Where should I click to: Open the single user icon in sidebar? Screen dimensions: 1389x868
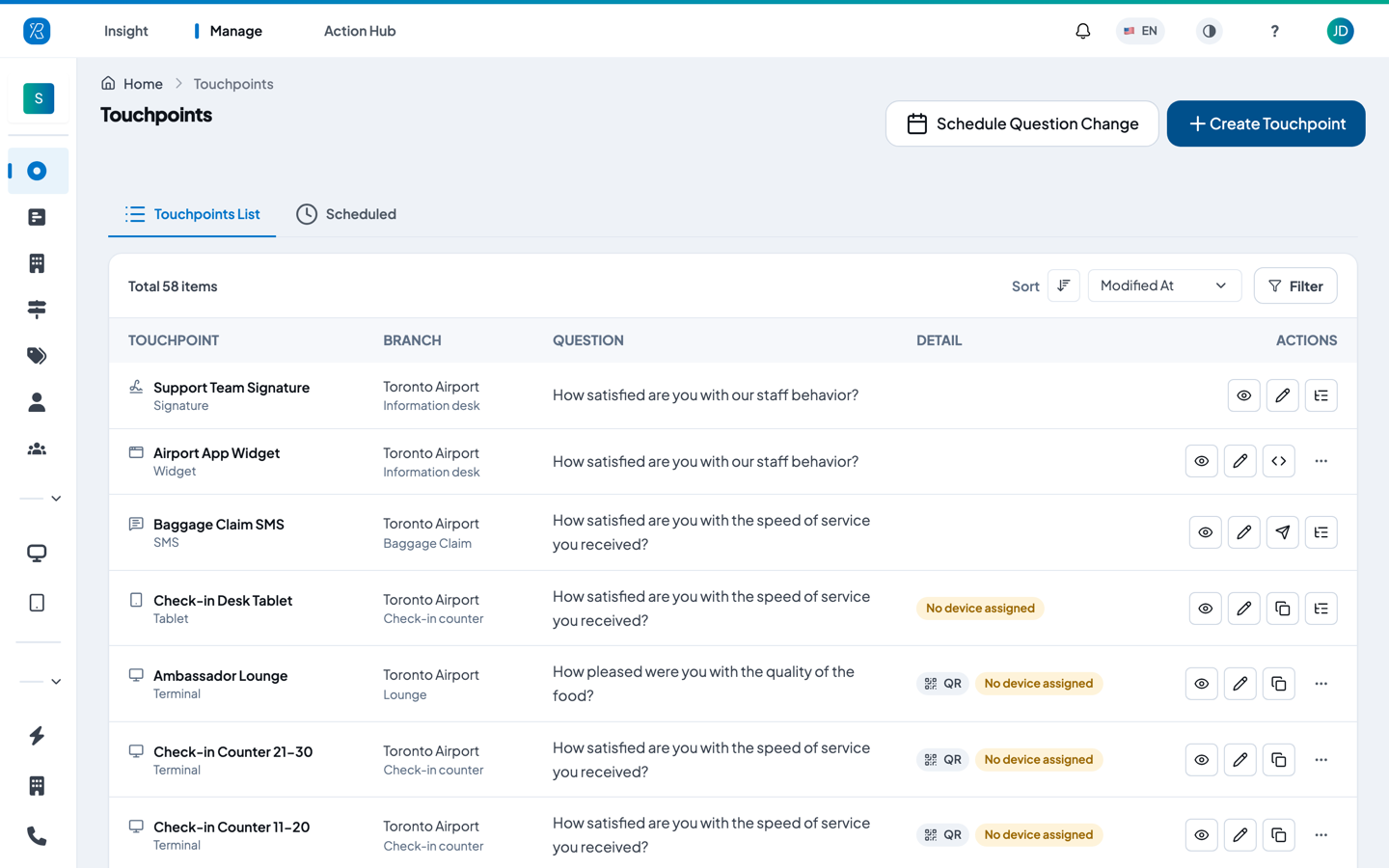pos(37,402)
